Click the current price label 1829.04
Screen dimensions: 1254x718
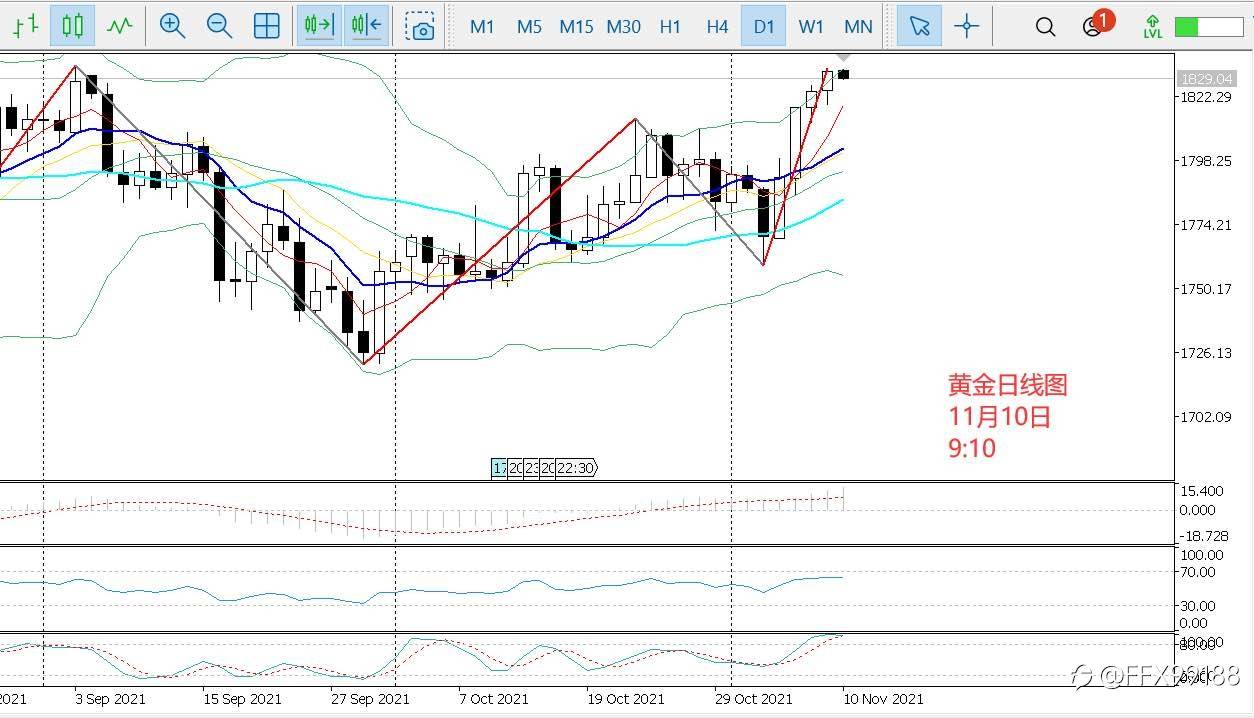[1206, 78]
